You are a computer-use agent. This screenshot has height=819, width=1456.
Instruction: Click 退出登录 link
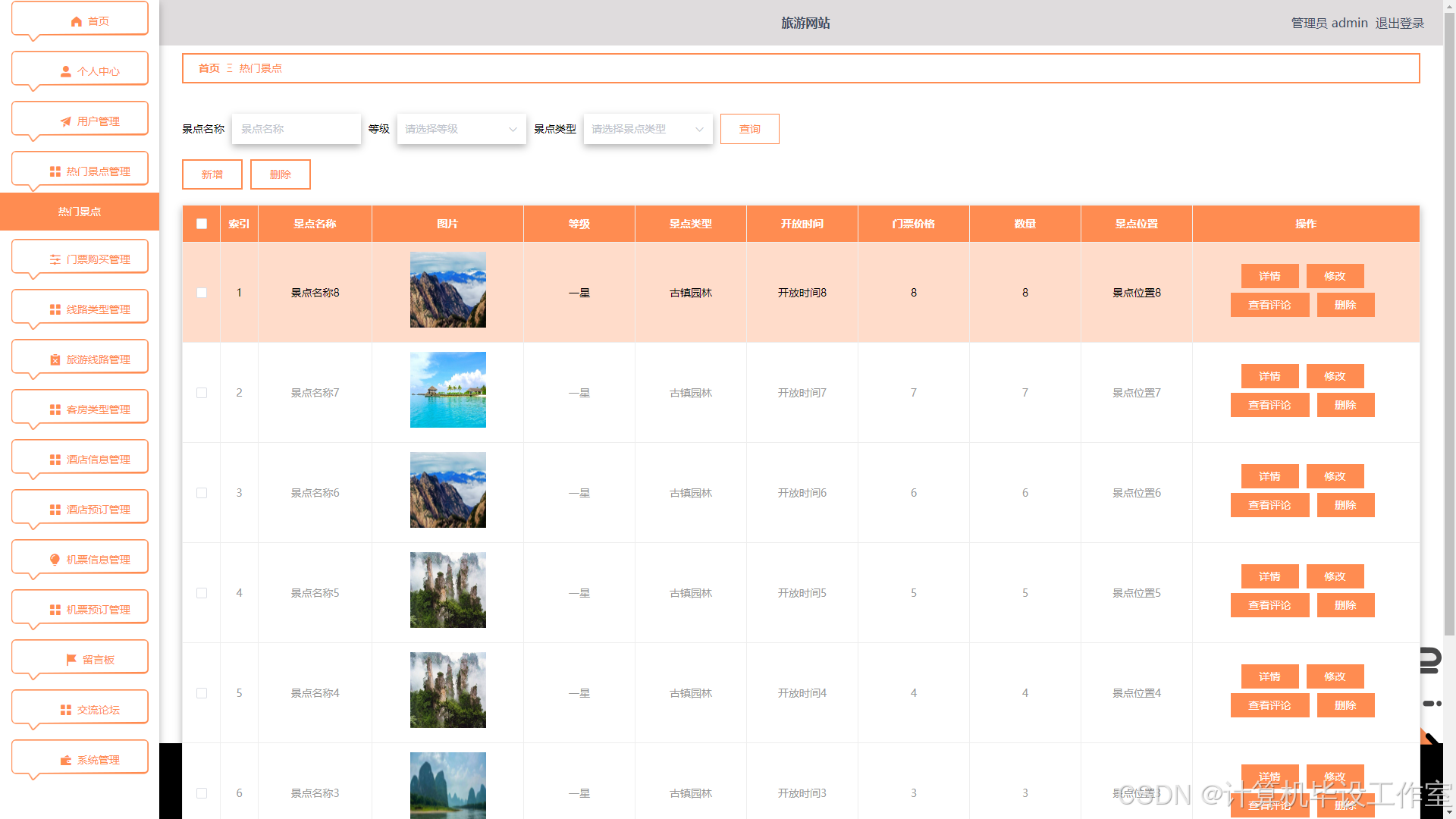click(x=1399, y=23)
